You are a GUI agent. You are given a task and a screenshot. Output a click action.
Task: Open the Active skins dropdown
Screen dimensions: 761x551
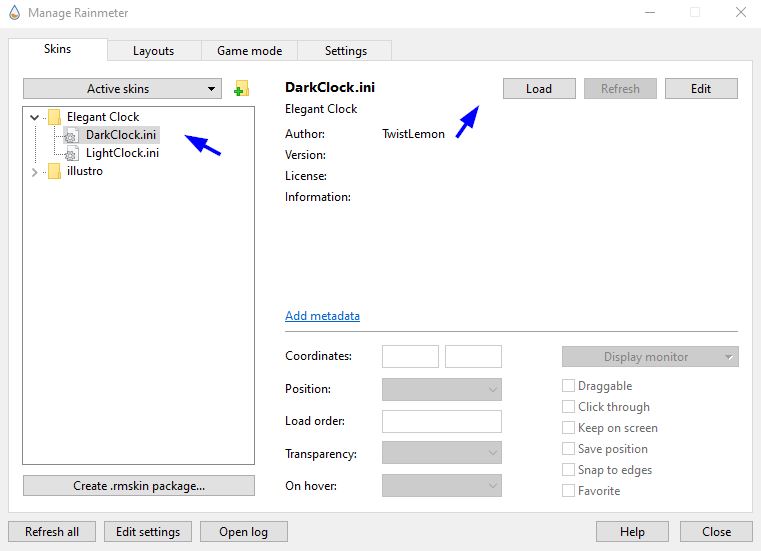click(122, 89)
